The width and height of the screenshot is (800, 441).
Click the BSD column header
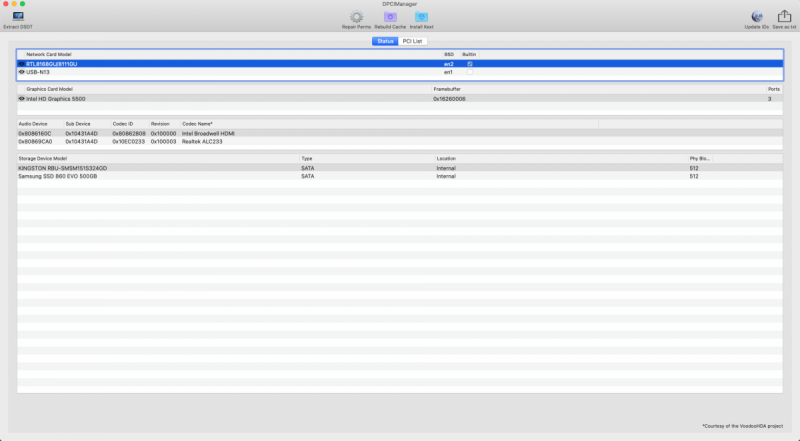coord(449,54)
